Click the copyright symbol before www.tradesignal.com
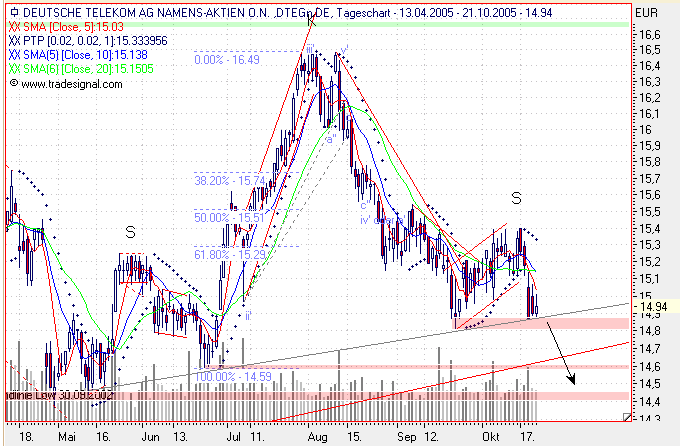Image resolution: width=680 pixels, height=446 pixels. [14, 82]
